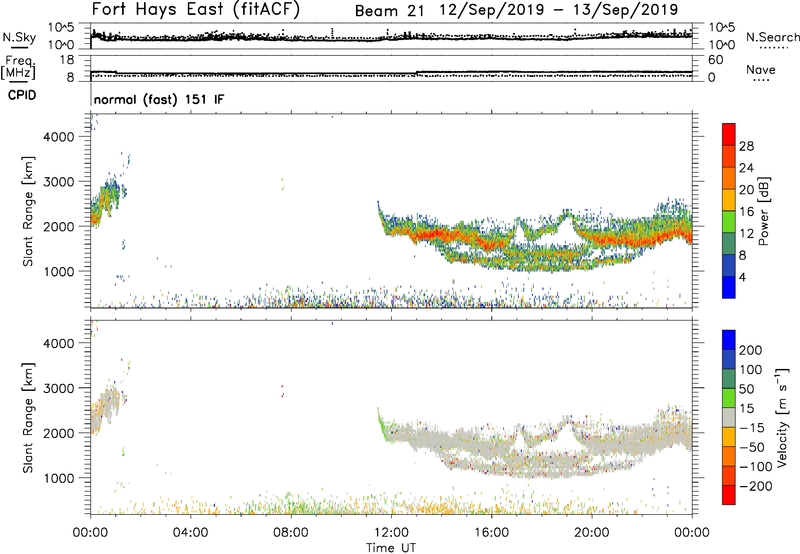Click the 'Fort Hays East (fitACF)' plot title

coord(195,9)
